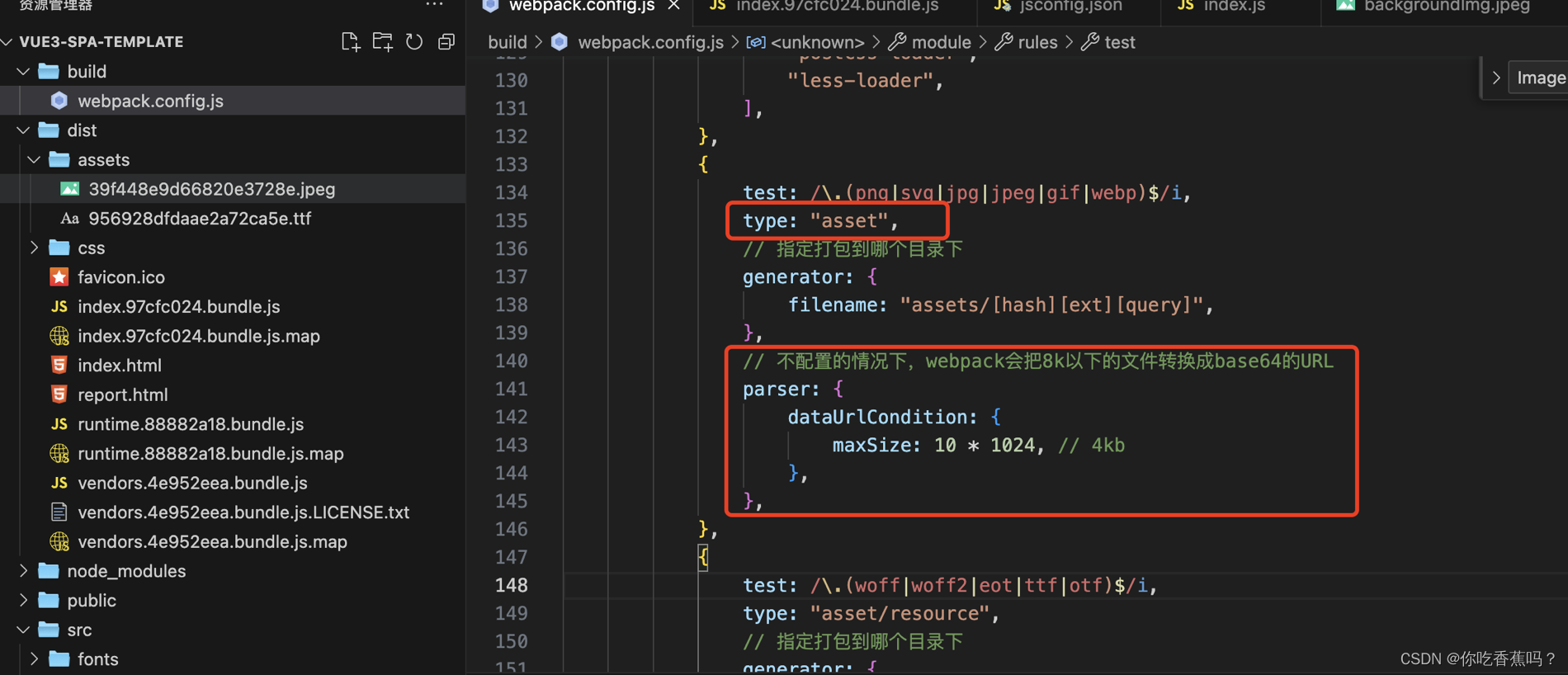Click the symbol icon before <unknown> breadcrumb

755,42
